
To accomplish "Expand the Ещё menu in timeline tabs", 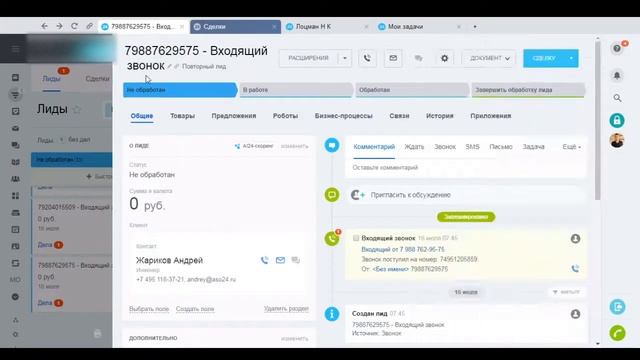I will (571, 147).
